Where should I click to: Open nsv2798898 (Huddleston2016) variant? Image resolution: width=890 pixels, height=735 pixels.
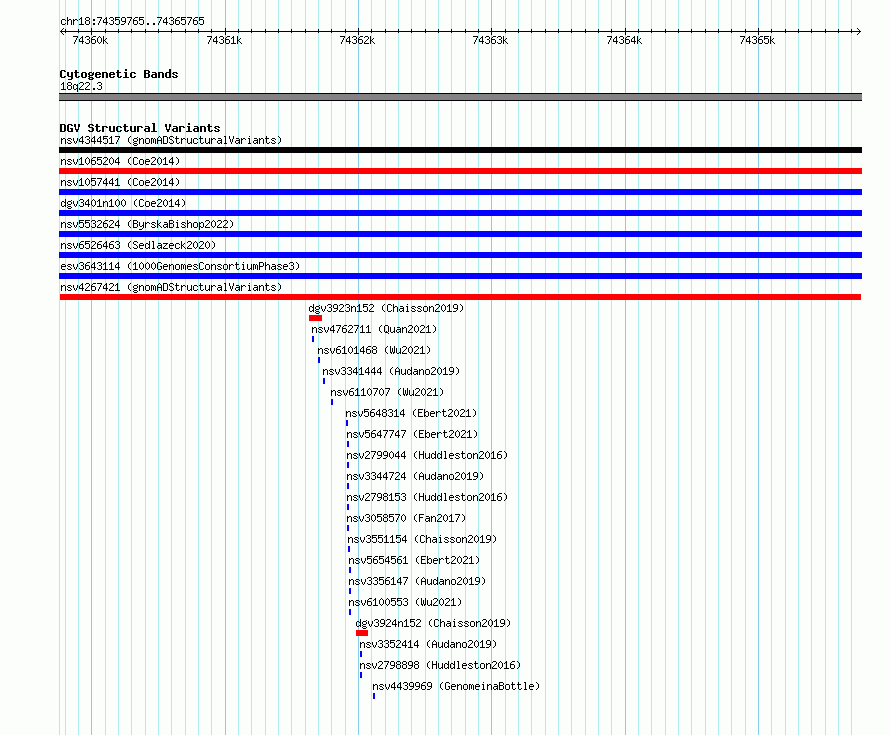pos(440,665)
